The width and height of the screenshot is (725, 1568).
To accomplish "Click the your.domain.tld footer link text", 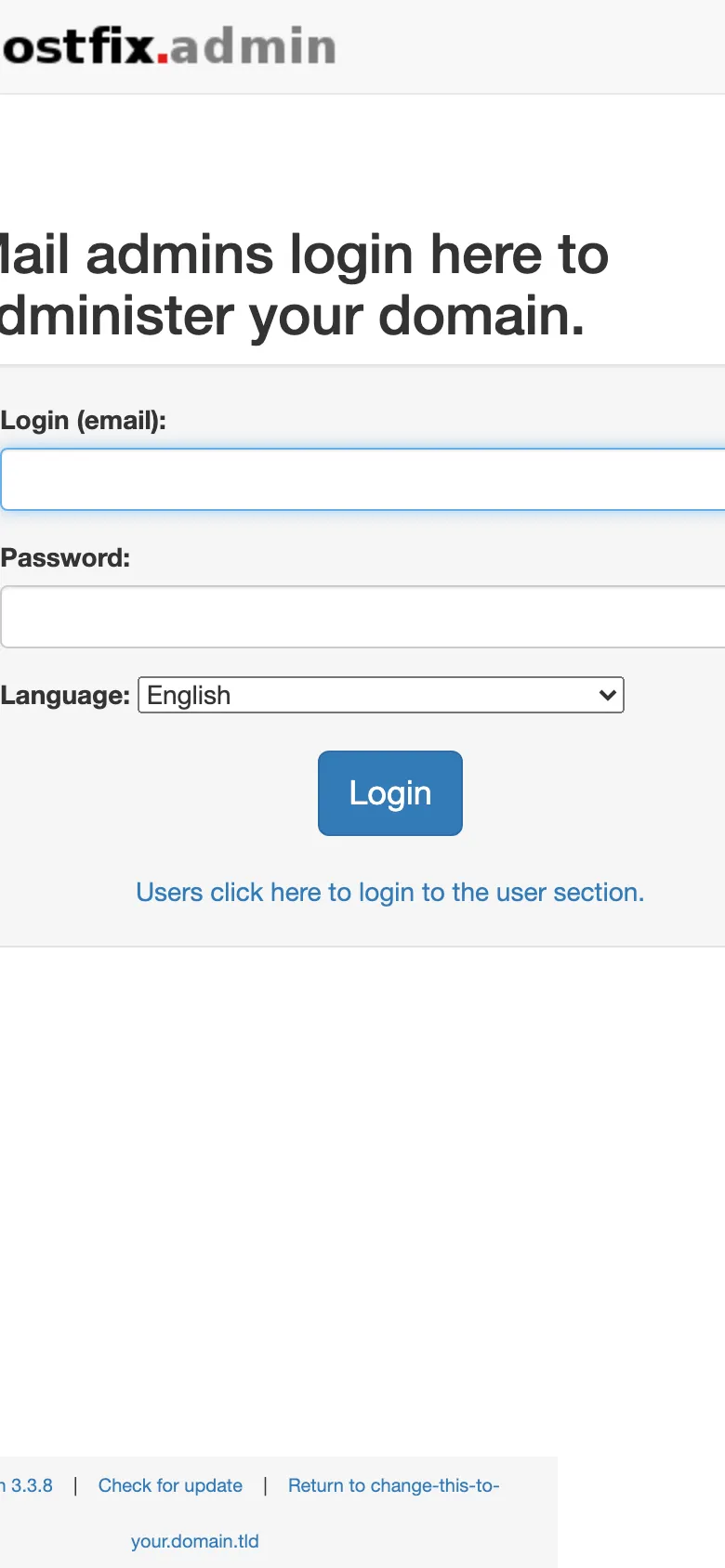I will pos(195,1541).
